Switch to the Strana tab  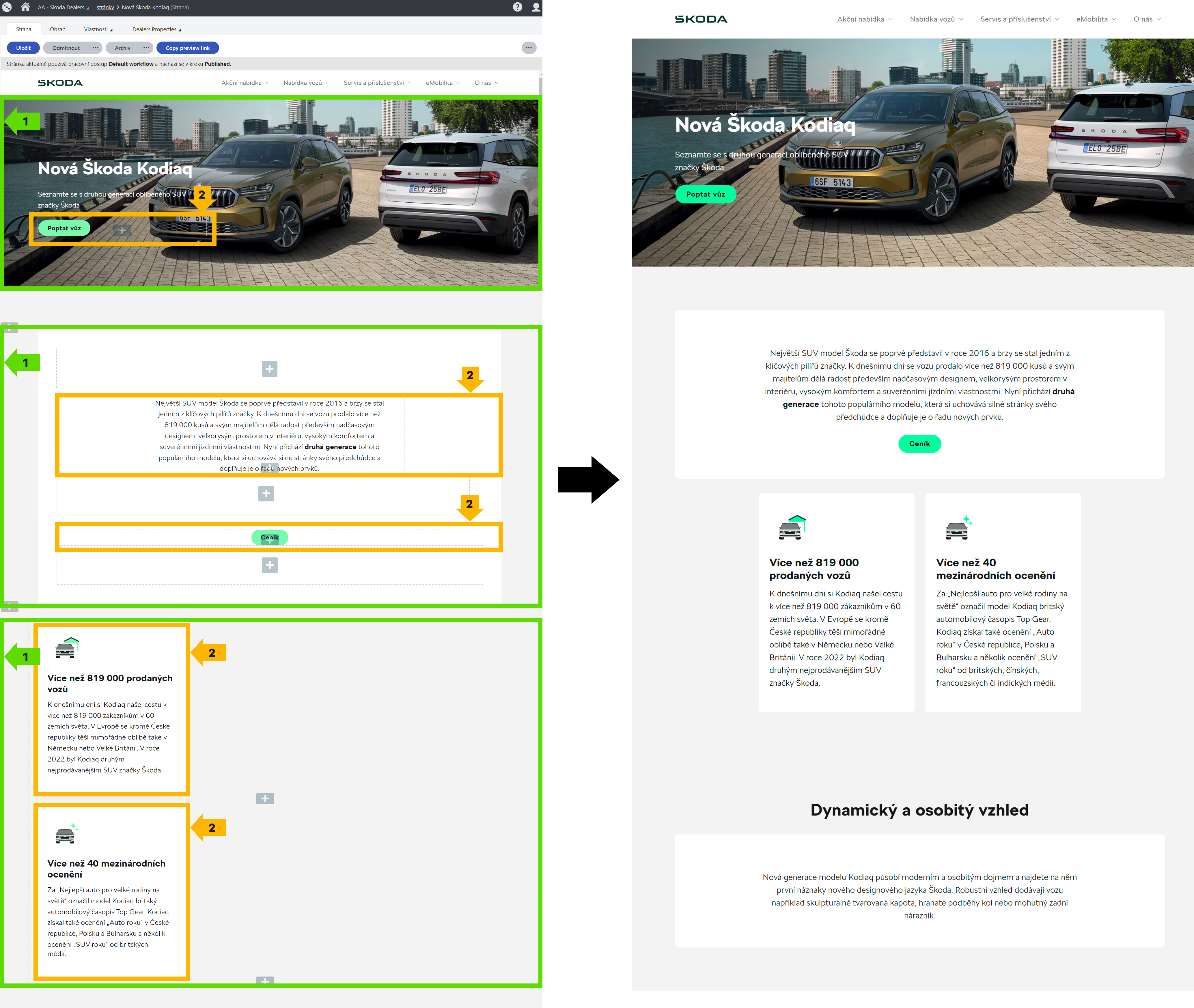pyautogui.click(x=23, y=29)
